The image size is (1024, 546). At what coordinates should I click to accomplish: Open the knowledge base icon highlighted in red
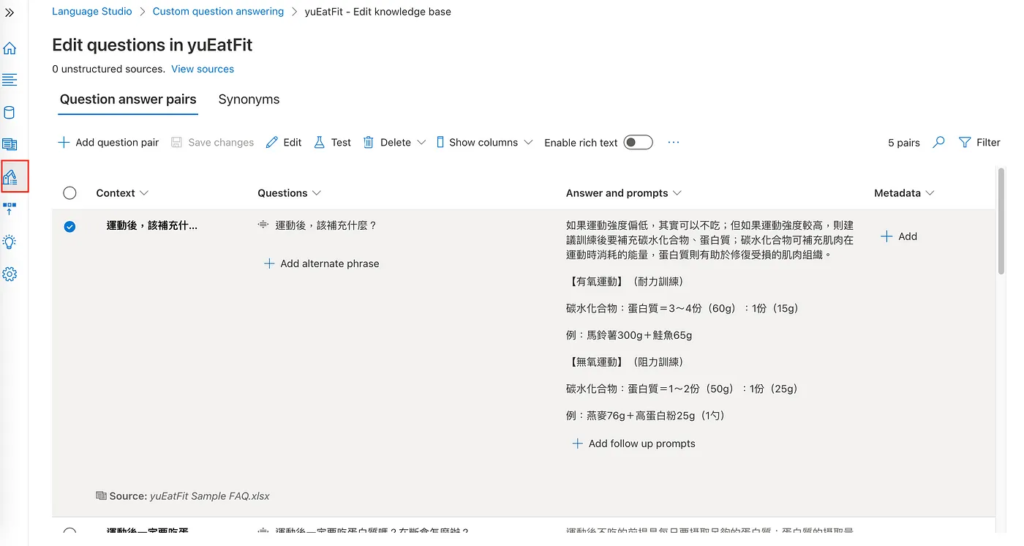(x=11, y=177)
